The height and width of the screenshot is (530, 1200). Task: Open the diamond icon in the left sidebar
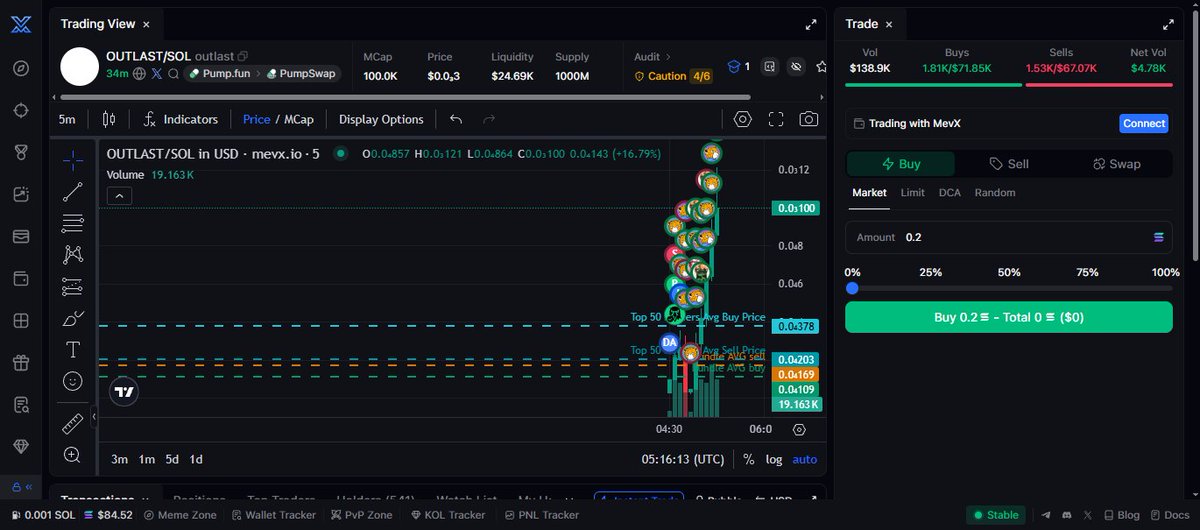(x=21, y=446)
